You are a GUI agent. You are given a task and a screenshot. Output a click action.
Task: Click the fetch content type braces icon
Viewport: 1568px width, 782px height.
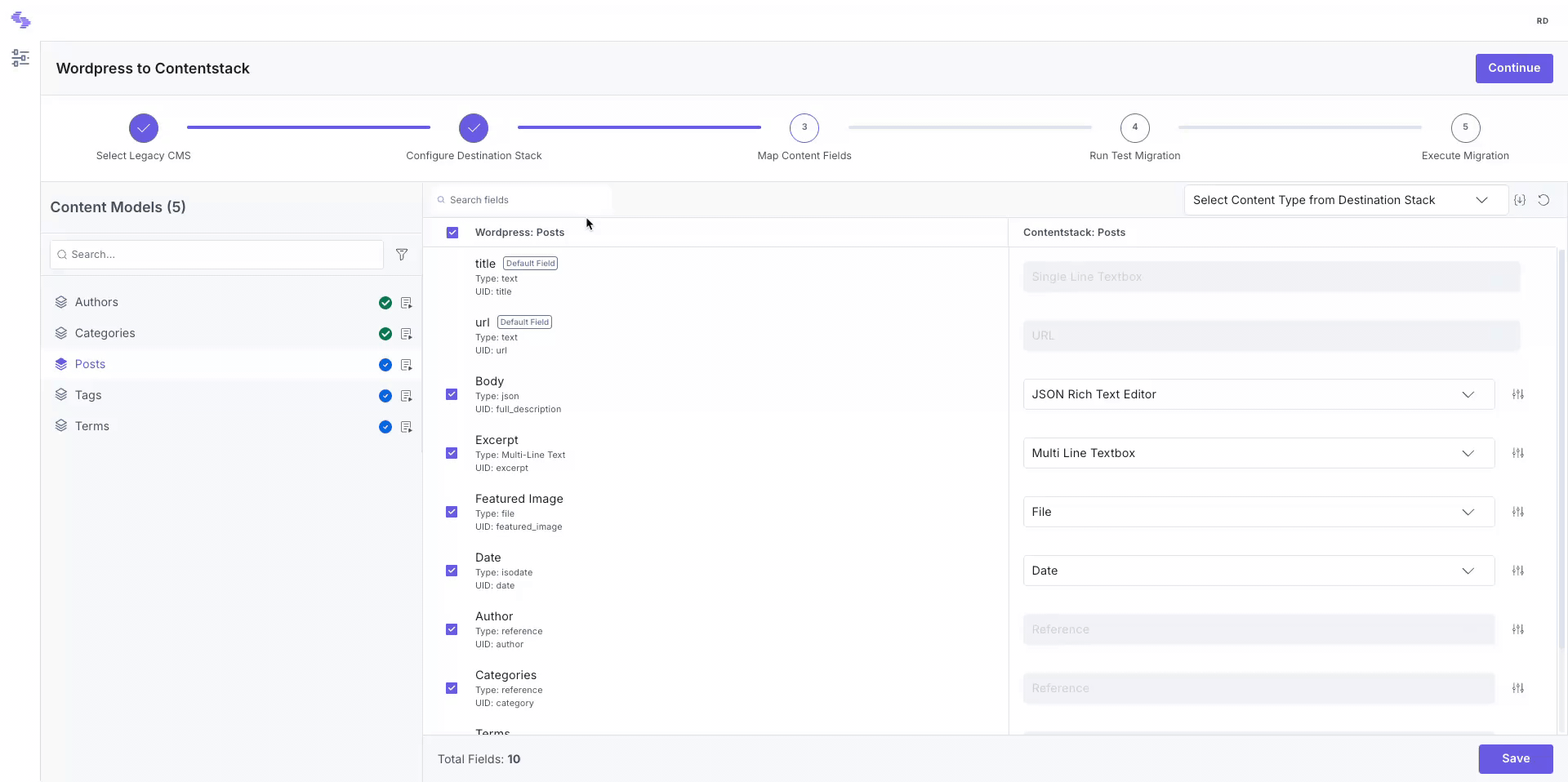tap(1520, 200)
